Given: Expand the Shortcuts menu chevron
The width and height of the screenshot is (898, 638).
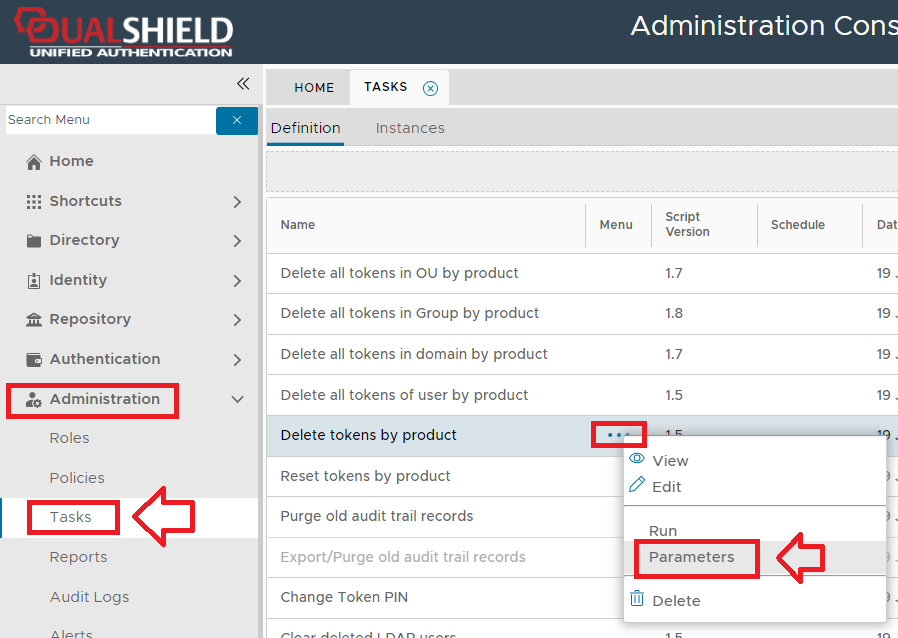Looking at the screenshot, I should tap(237, 202).
